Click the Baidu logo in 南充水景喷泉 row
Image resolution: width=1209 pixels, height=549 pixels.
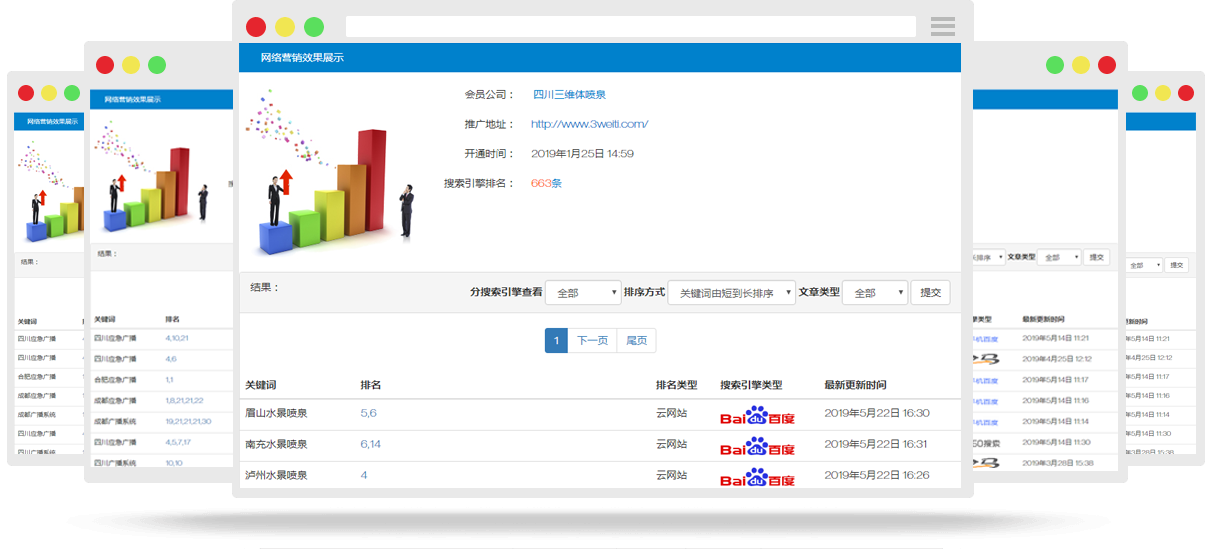(x=757, y=446)
